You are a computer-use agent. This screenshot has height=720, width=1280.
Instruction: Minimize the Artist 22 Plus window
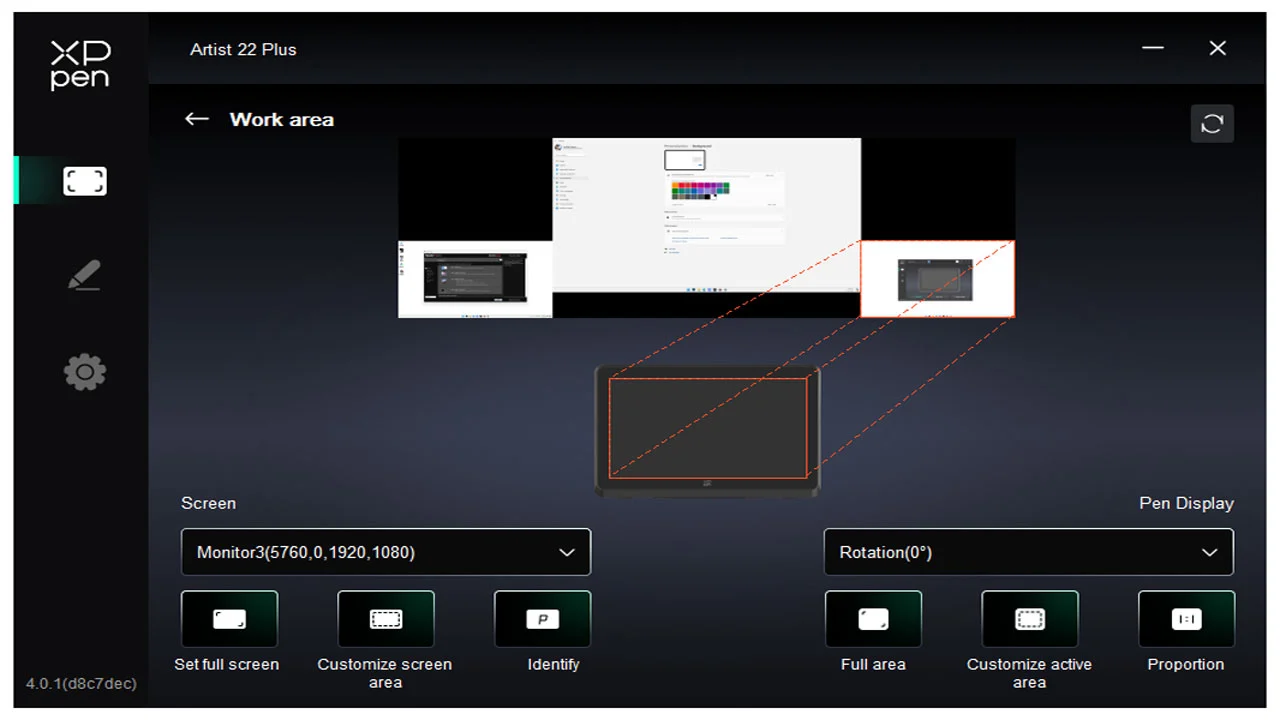tap(1153, 48)
